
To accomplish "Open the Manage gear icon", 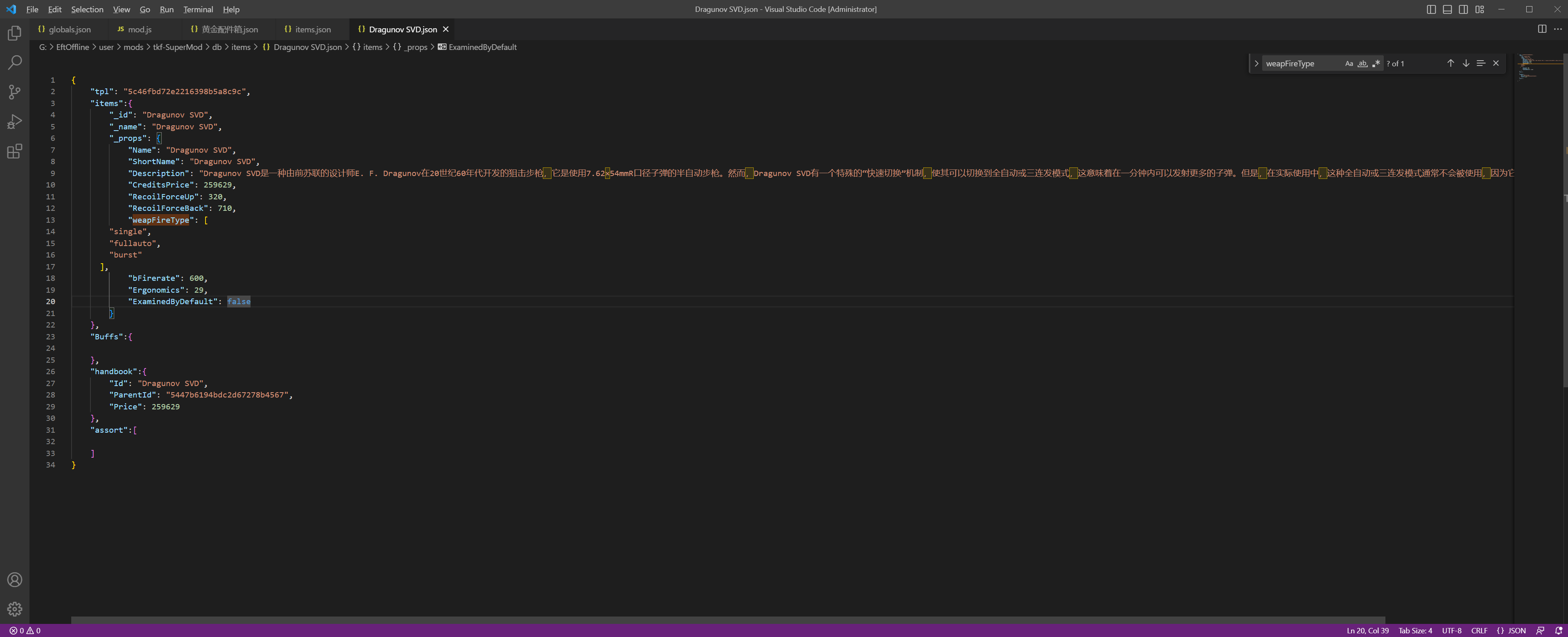I will pyautogui.click(x=15, y=608).
